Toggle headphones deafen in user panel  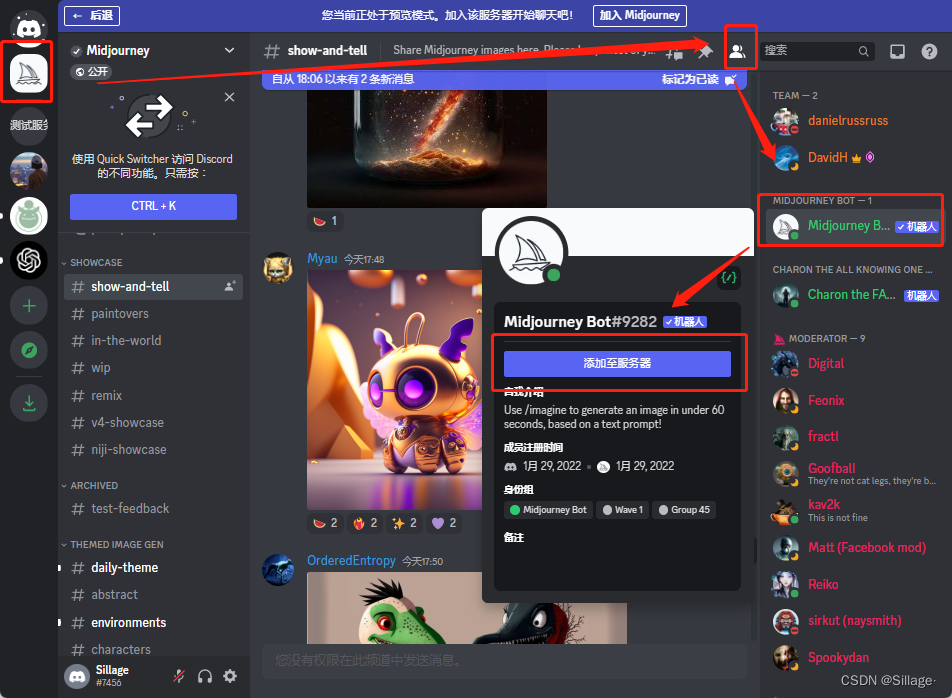pos(205,676)
